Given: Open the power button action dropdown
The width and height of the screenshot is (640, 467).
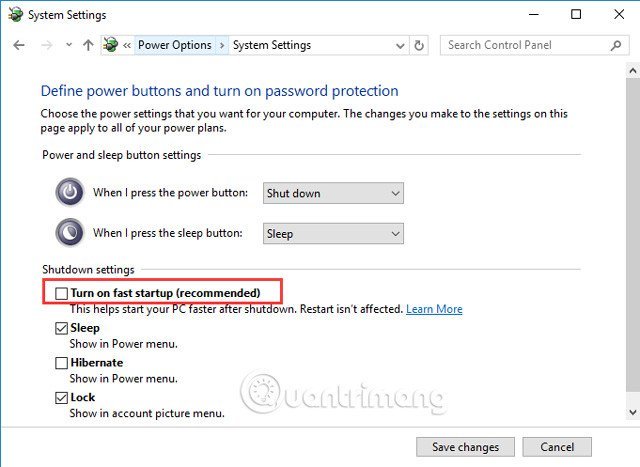Looking at the screenshot, I should pos(332,193).
